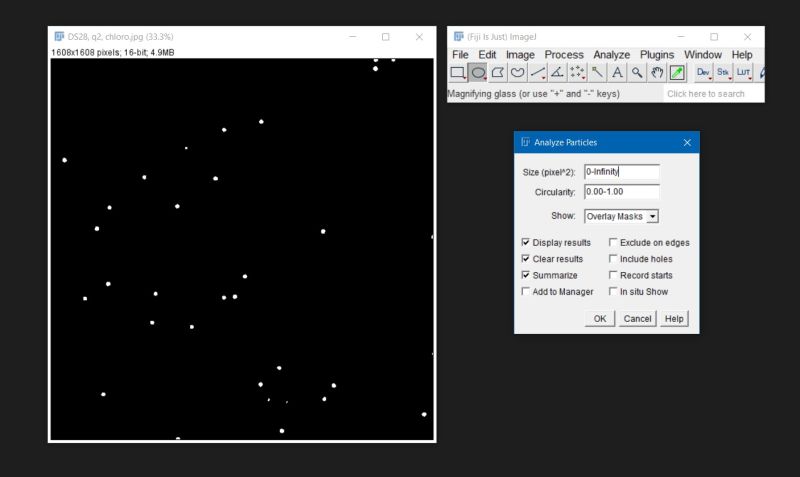800x477 pixels.
Task: Select the Magnifying glass tool
Action: pyautogui.click(x=637, y=73)
